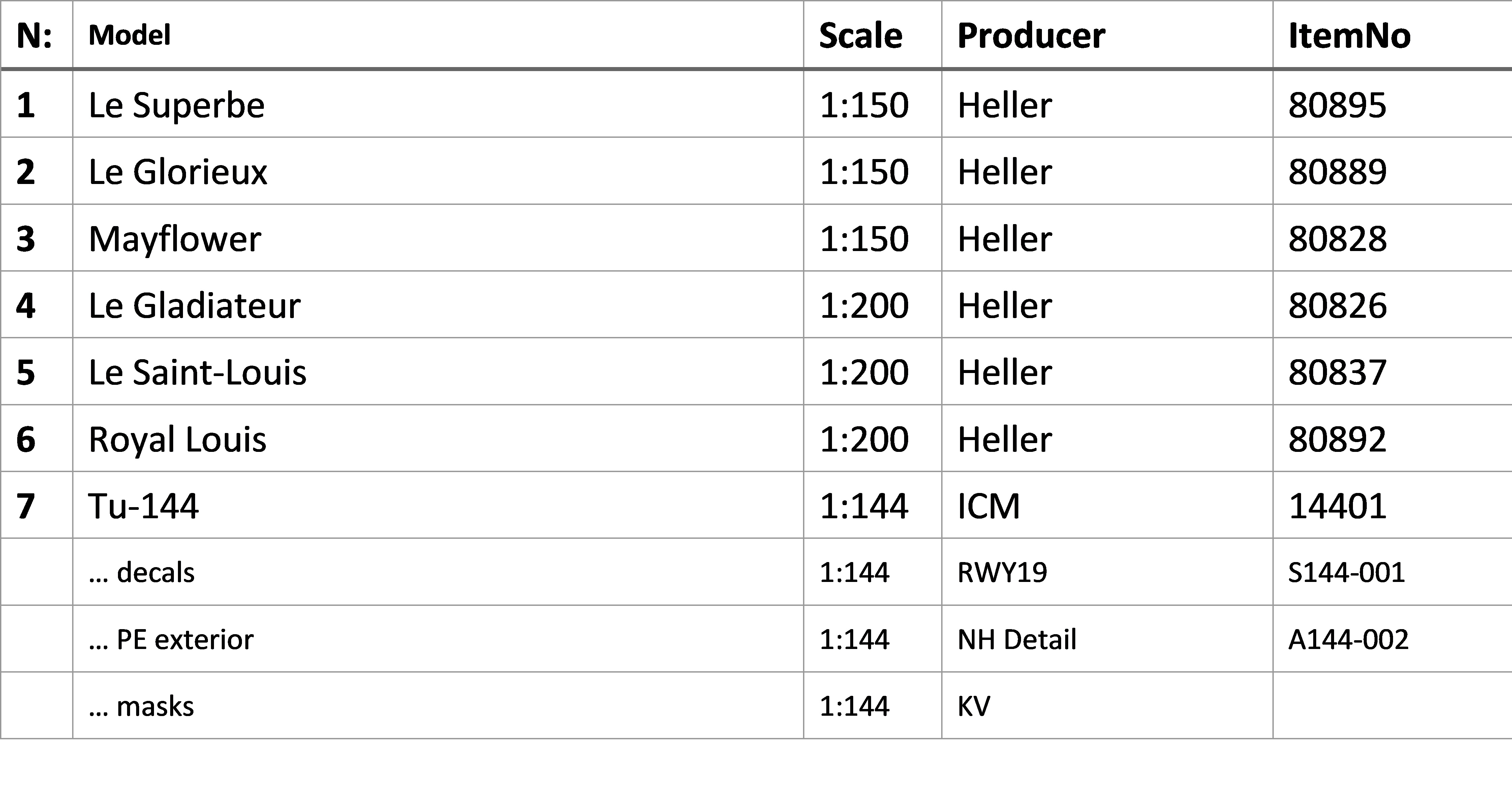Click the Le Saint-Louis model cell
Viewport: 1512px width, 804px height.
coord(438,371)
